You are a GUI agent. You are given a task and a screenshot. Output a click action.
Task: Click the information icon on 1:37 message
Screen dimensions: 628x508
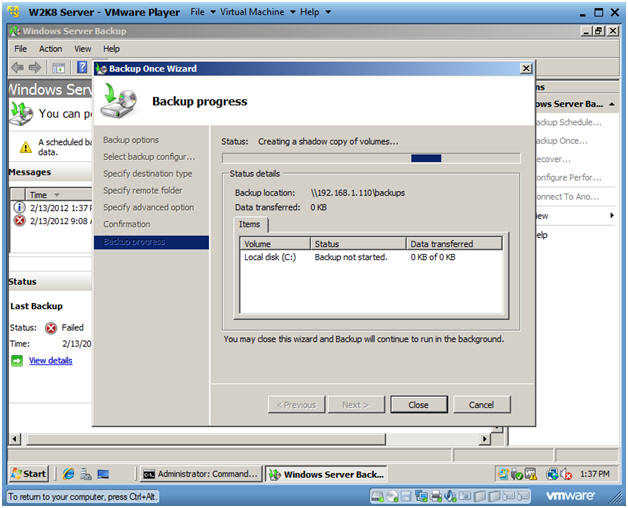pyautogui.click(x=19, y=208)
